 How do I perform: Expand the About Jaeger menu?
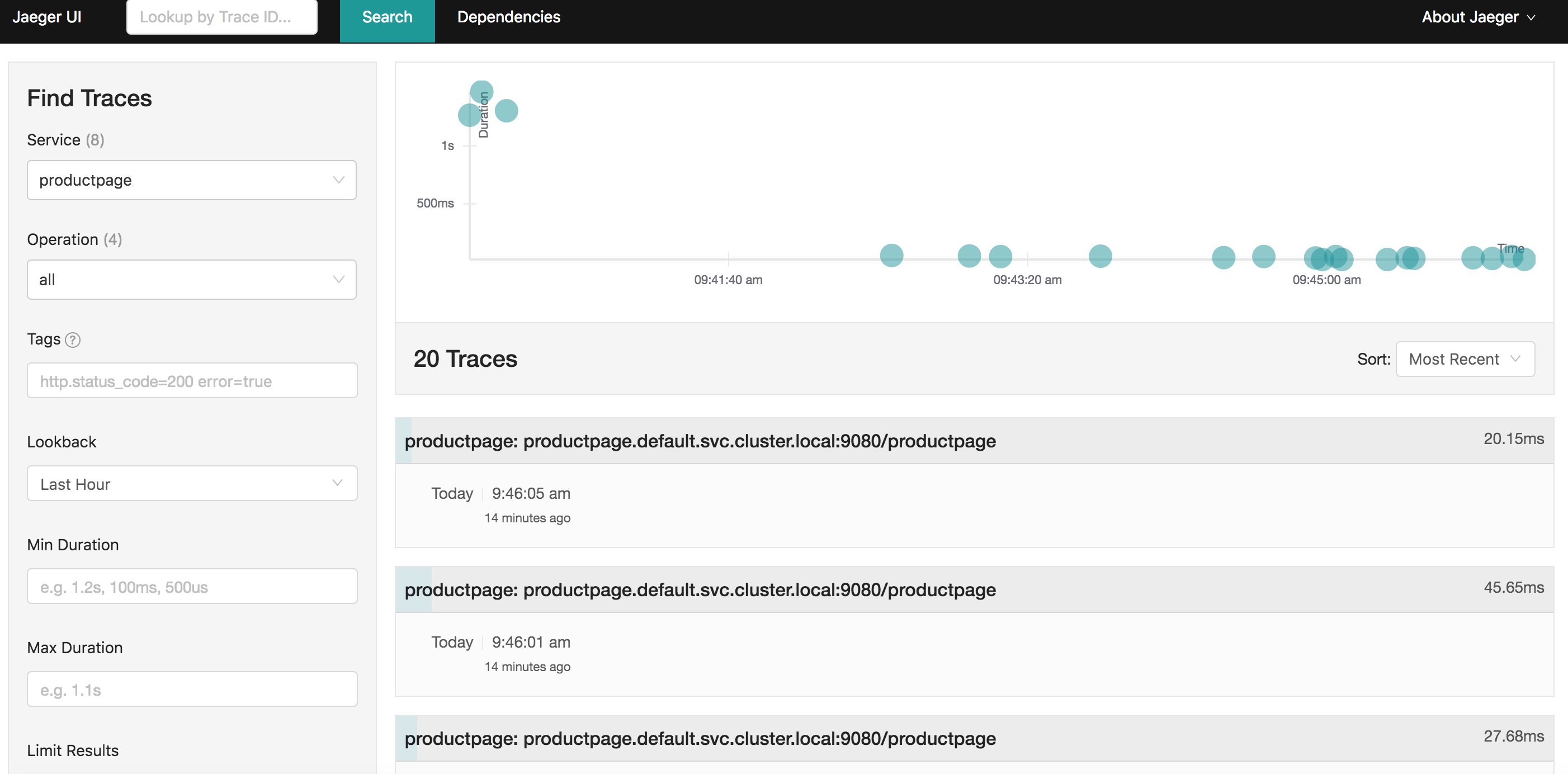coord(1478,17)
